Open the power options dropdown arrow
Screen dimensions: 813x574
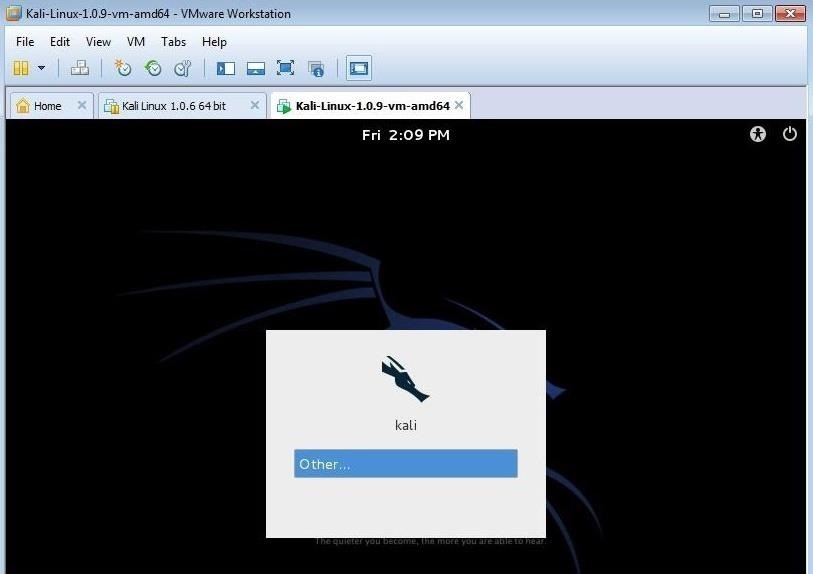click(x=41, y=68)
